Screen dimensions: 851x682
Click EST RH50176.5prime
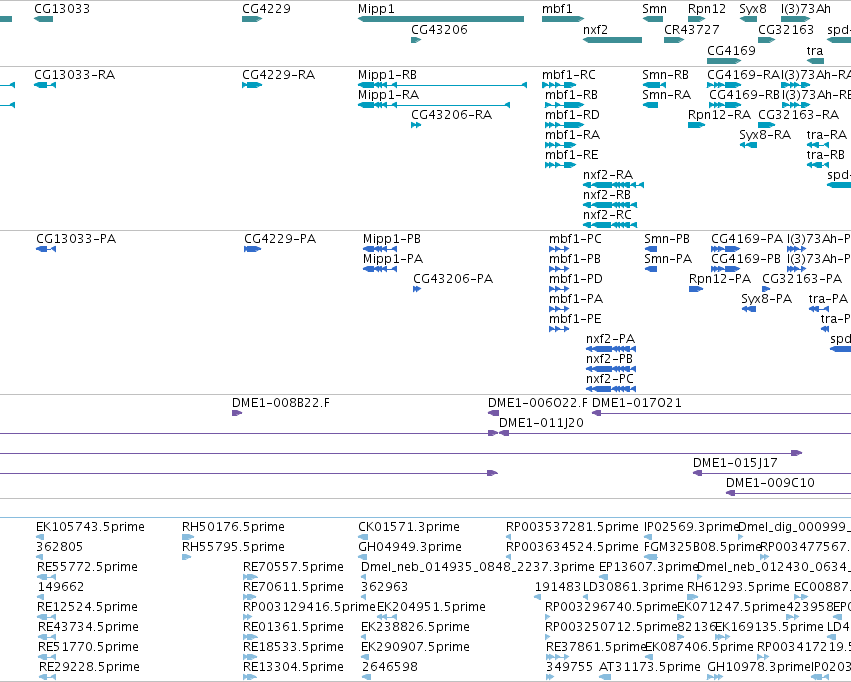pyautogui.click(x=233, y=527)
